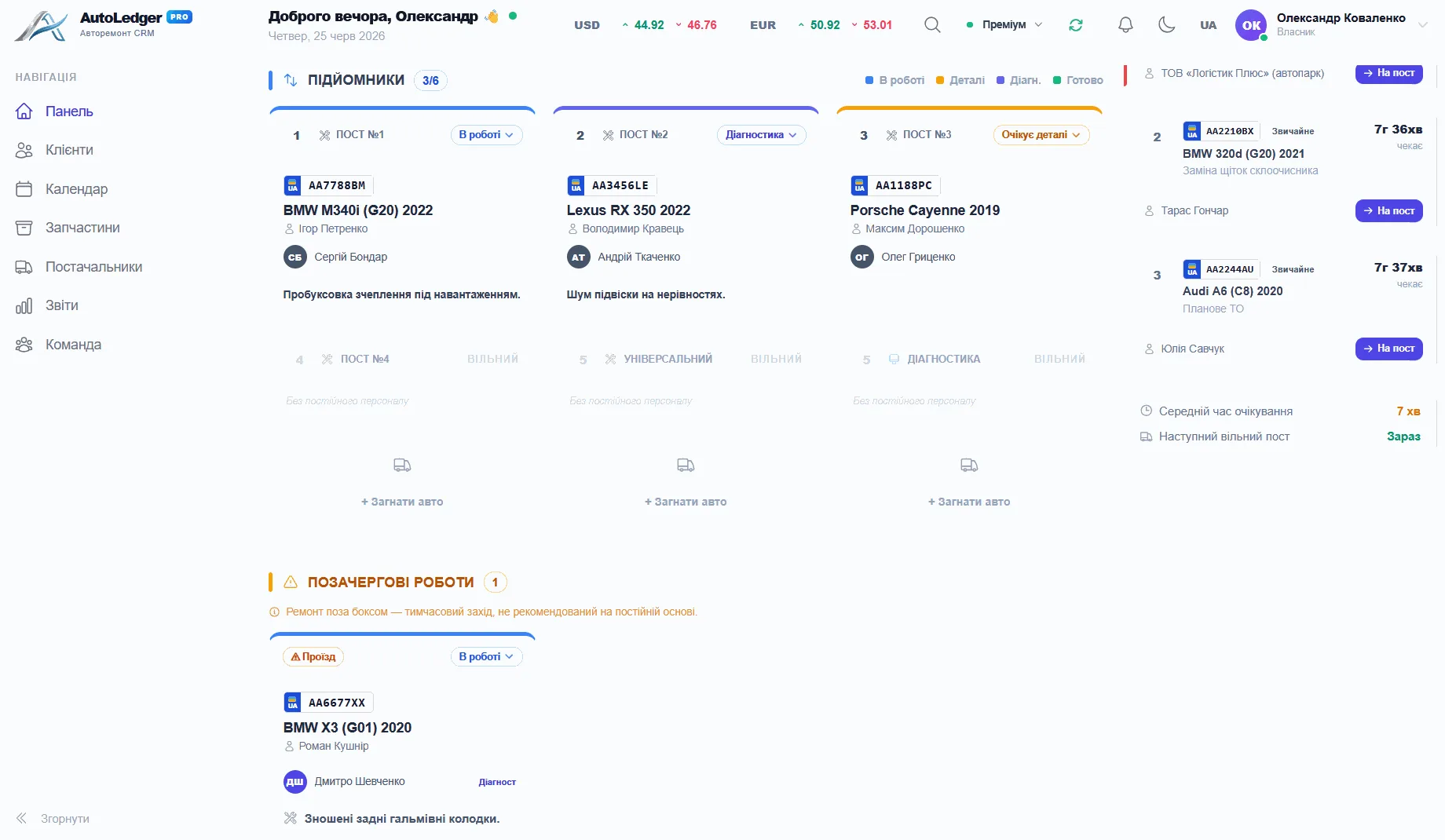Toggle the В роботі legend filter
1445x840 pixels.
point(894,80)
